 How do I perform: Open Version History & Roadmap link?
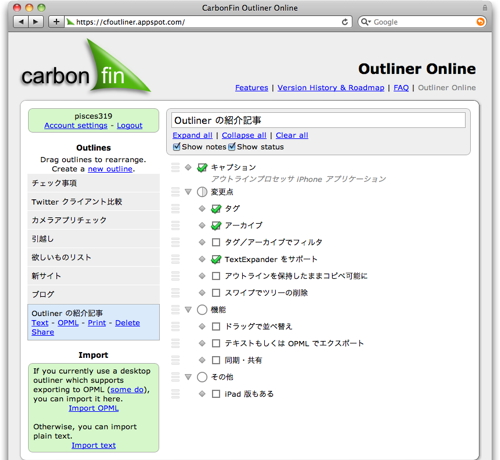click(331, 88)
